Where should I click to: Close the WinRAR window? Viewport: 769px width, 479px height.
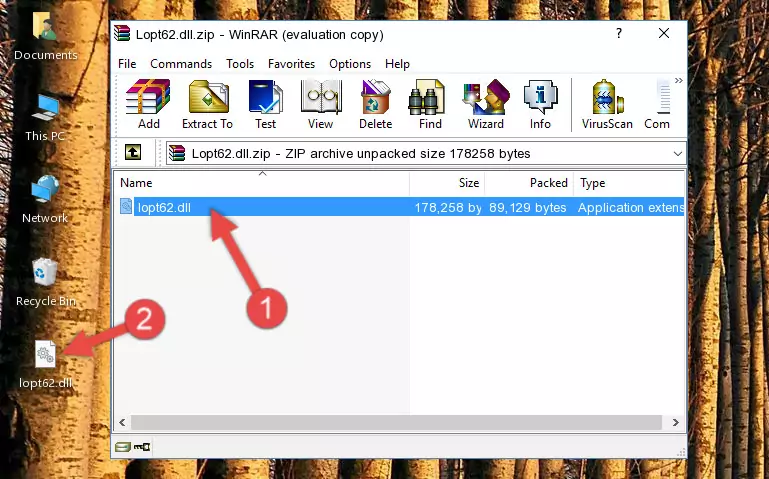click(664, 33)
